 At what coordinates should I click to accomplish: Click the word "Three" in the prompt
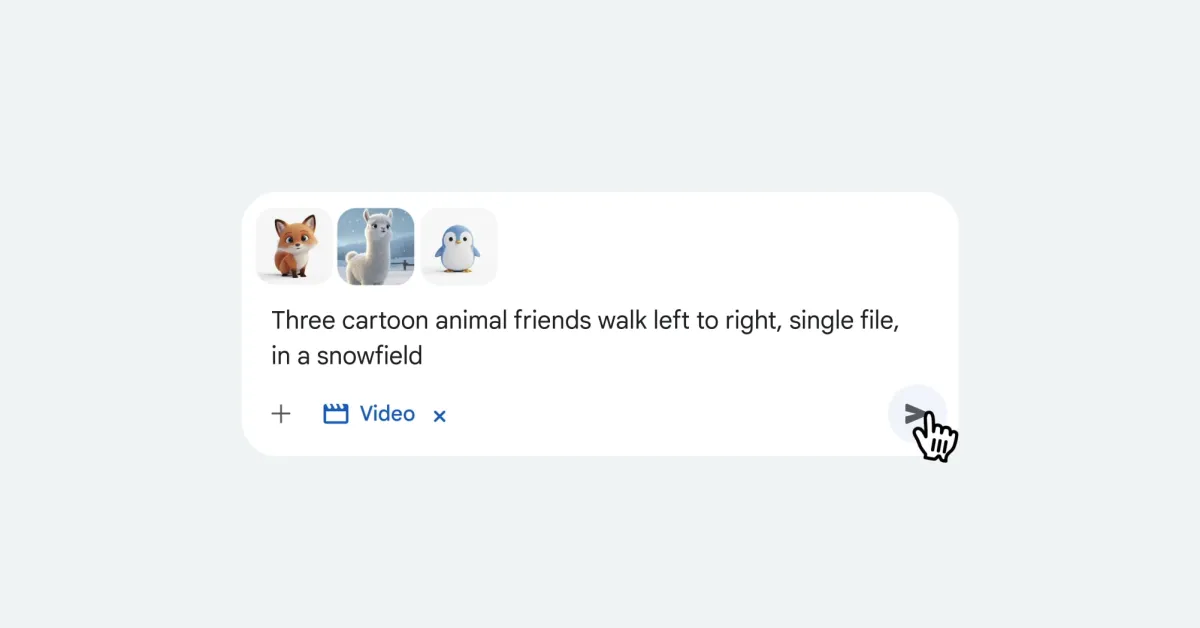[x=305, y=321]
